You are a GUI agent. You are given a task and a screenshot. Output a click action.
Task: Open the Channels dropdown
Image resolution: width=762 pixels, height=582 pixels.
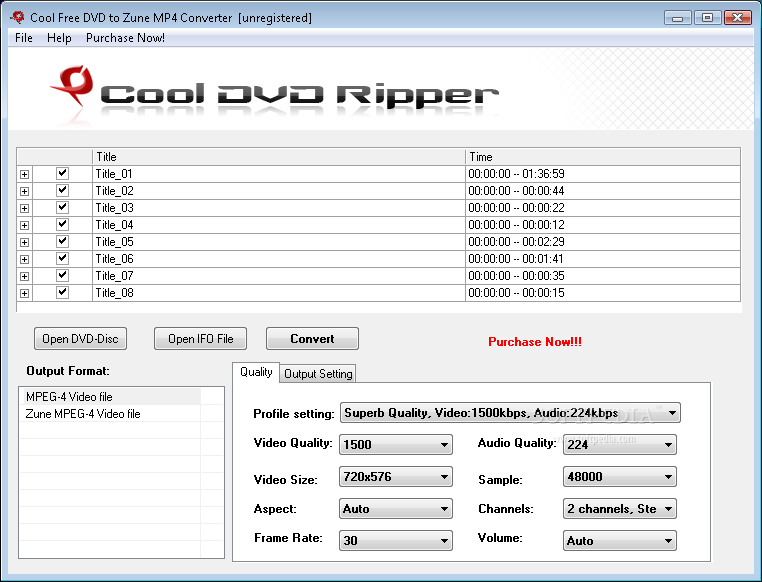(x=620, y=509)
